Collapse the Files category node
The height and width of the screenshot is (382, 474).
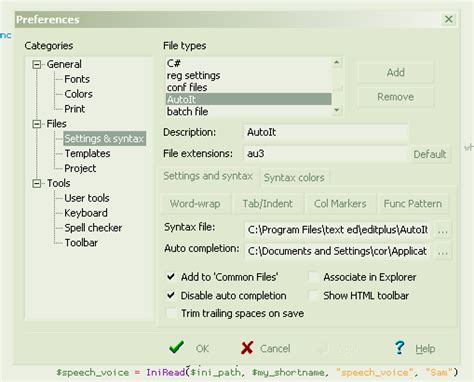click(37, 124)
